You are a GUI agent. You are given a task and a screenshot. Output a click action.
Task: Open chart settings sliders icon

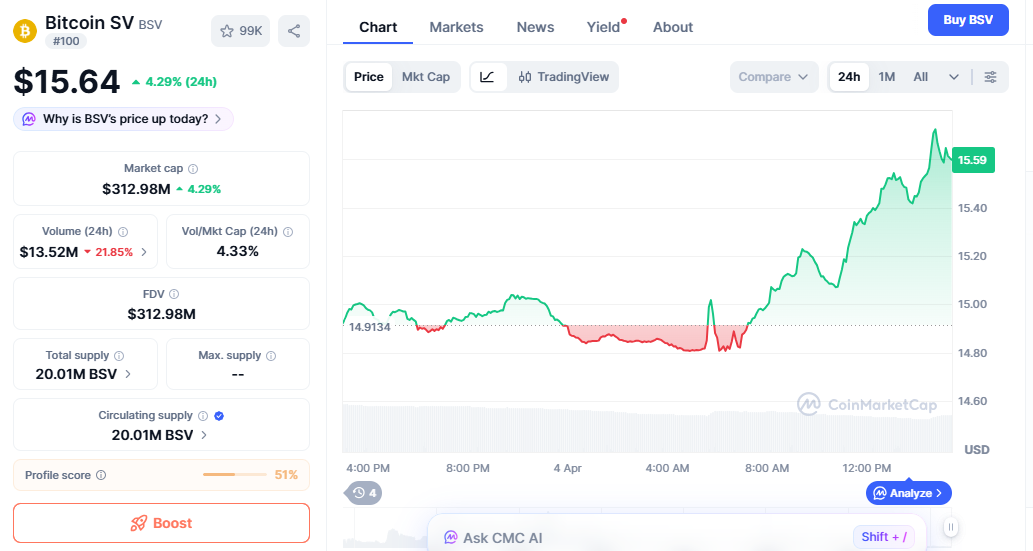(990, 77)
